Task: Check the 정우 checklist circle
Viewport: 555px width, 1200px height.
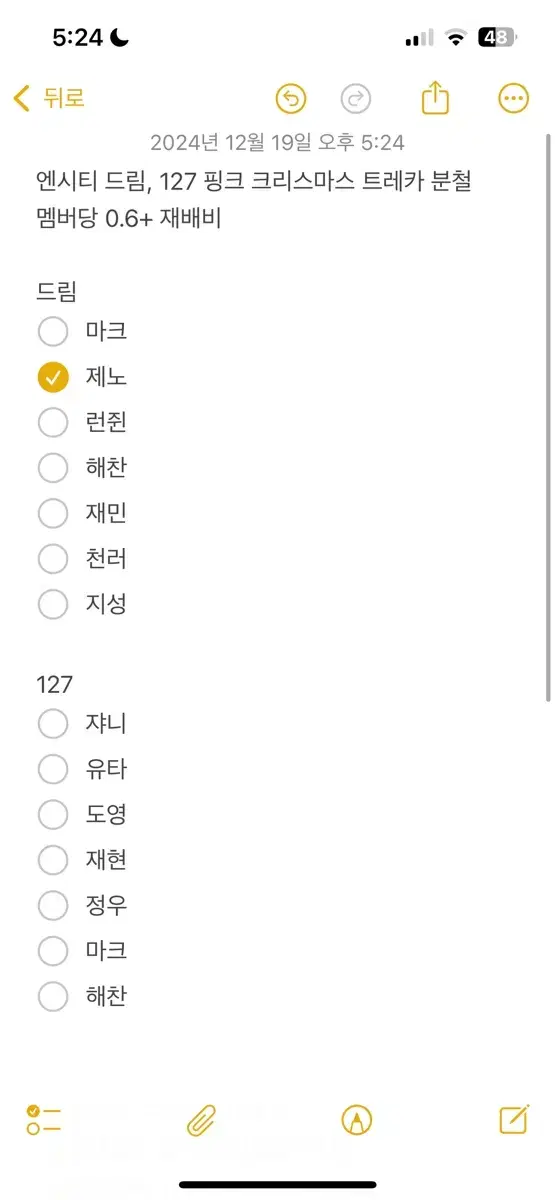Action: 53,905
